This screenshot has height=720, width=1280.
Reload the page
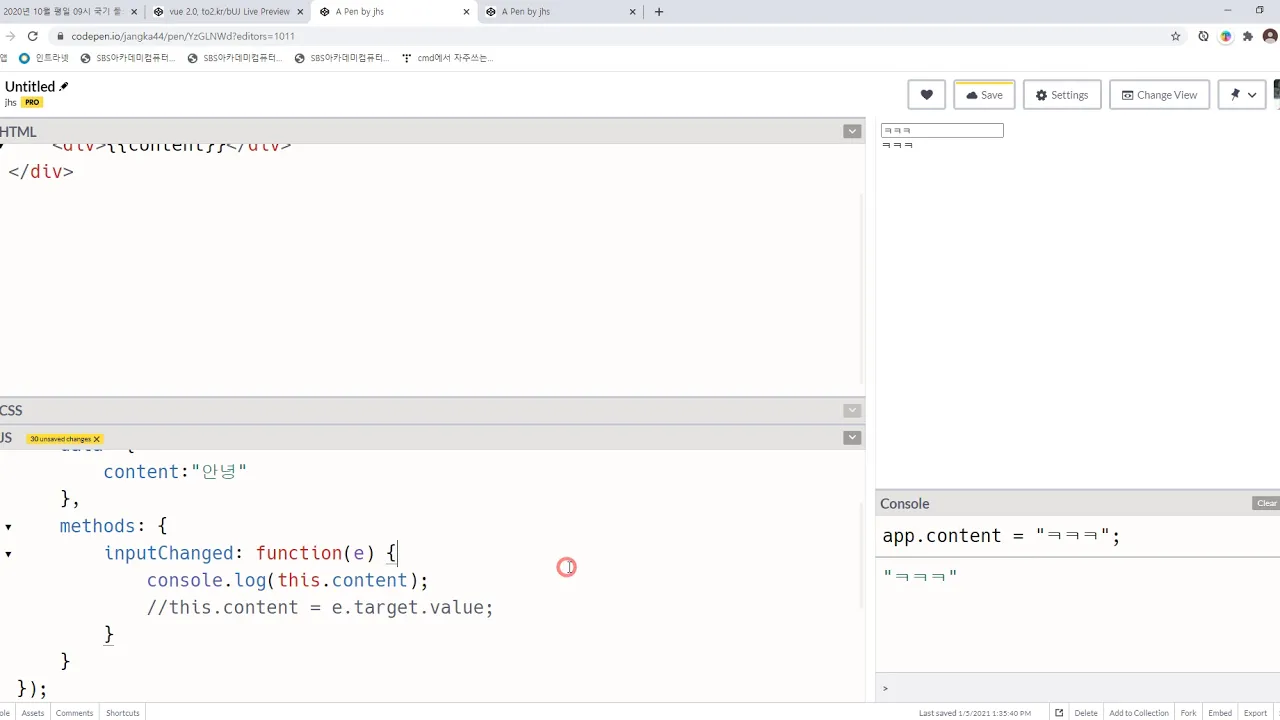point(32,36)
